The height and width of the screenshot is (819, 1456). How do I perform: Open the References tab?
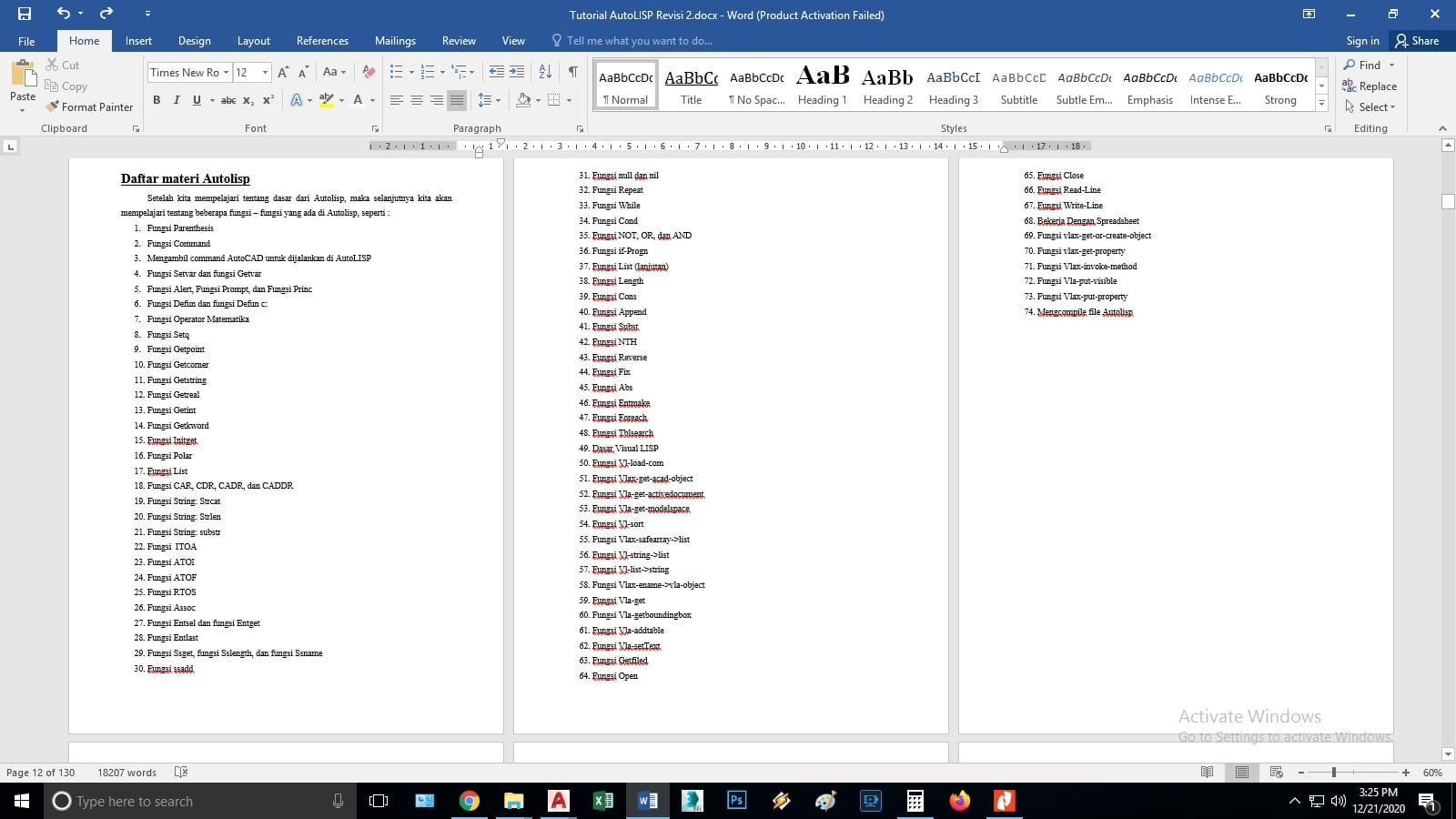322,41
